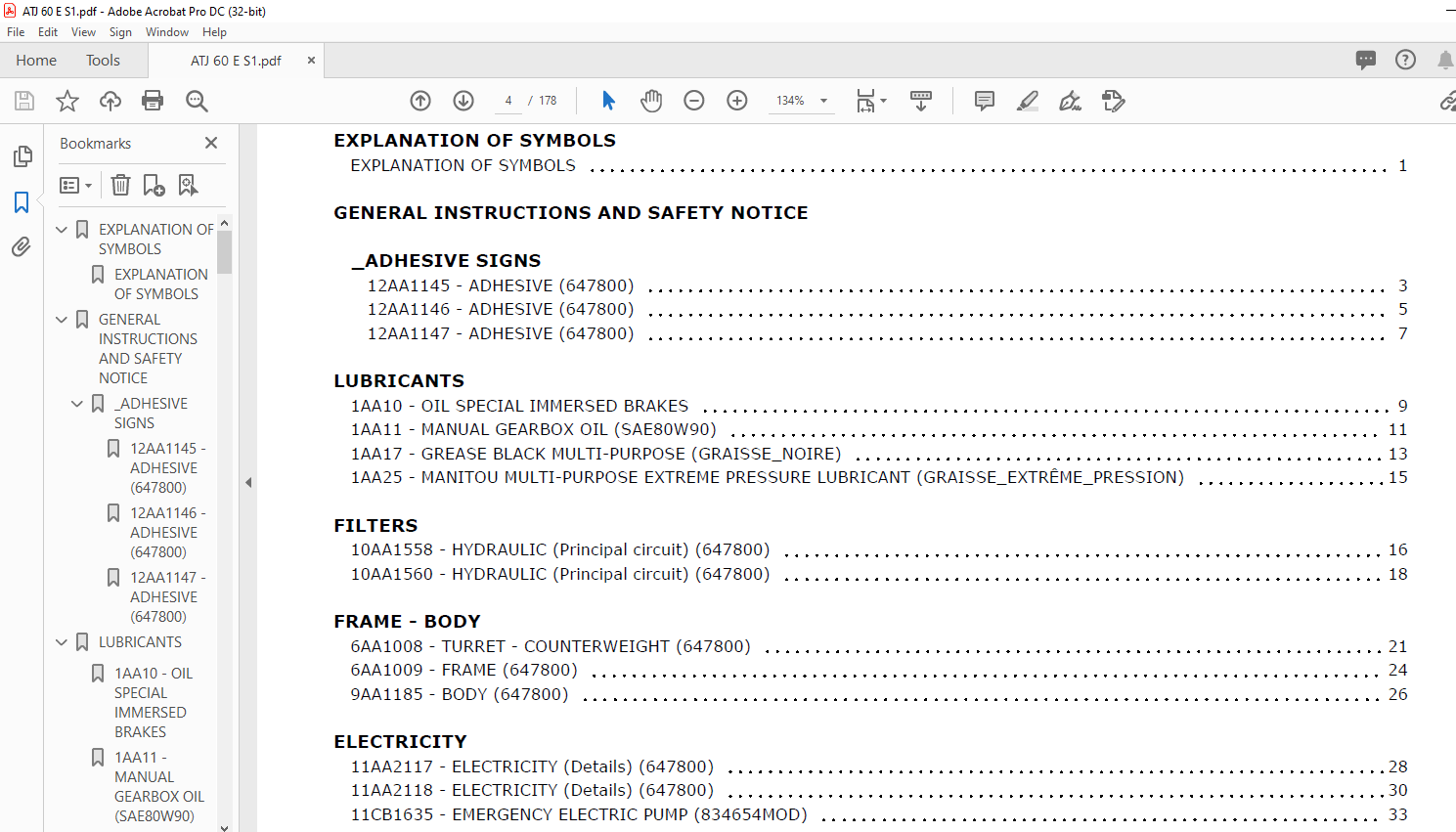Open bookmark options dropdown menu
This screenshot has width=1456, height=832.
[x=75, y=185]
